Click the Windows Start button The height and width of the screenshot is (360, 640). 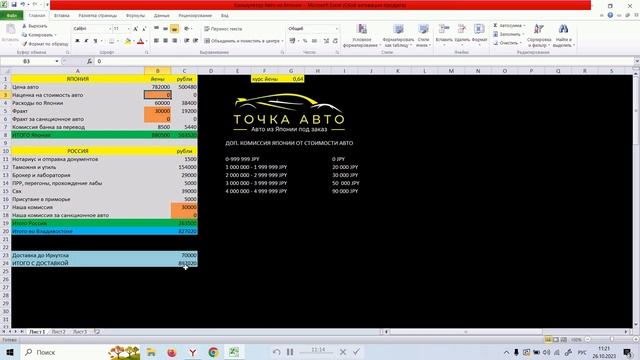[9, 352]
